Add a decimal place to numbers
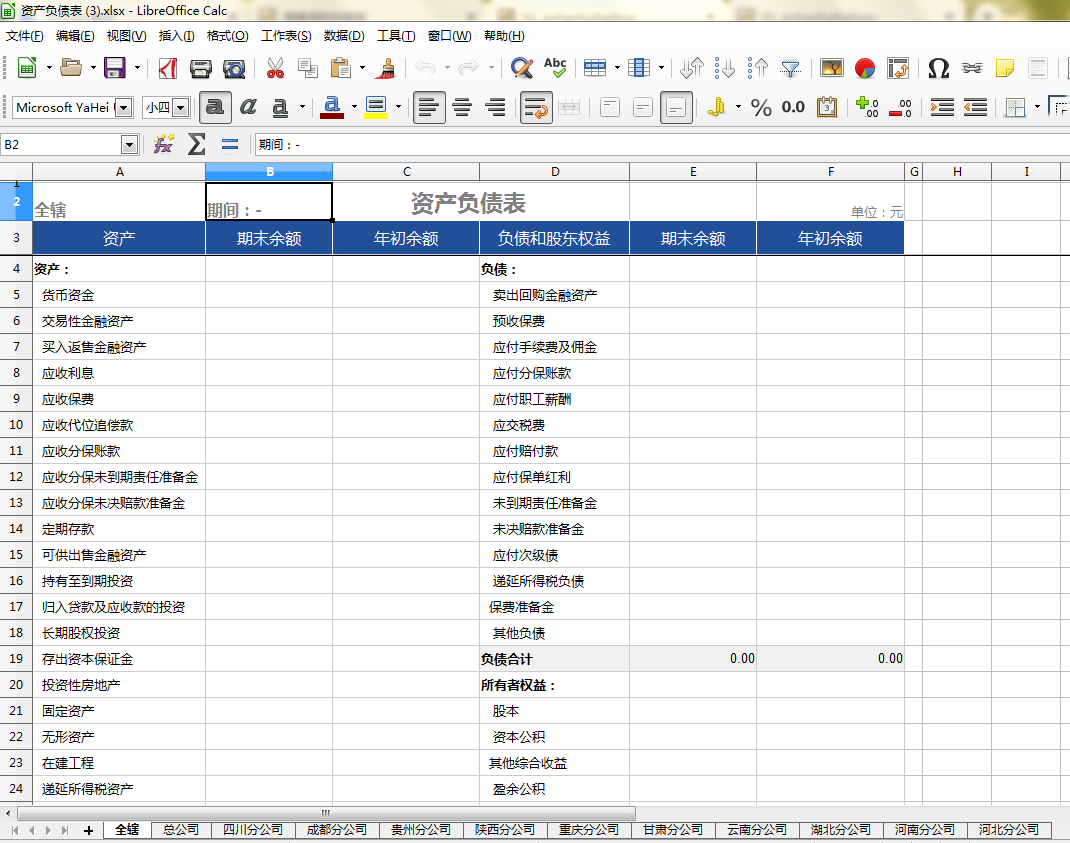 (867, 107)
